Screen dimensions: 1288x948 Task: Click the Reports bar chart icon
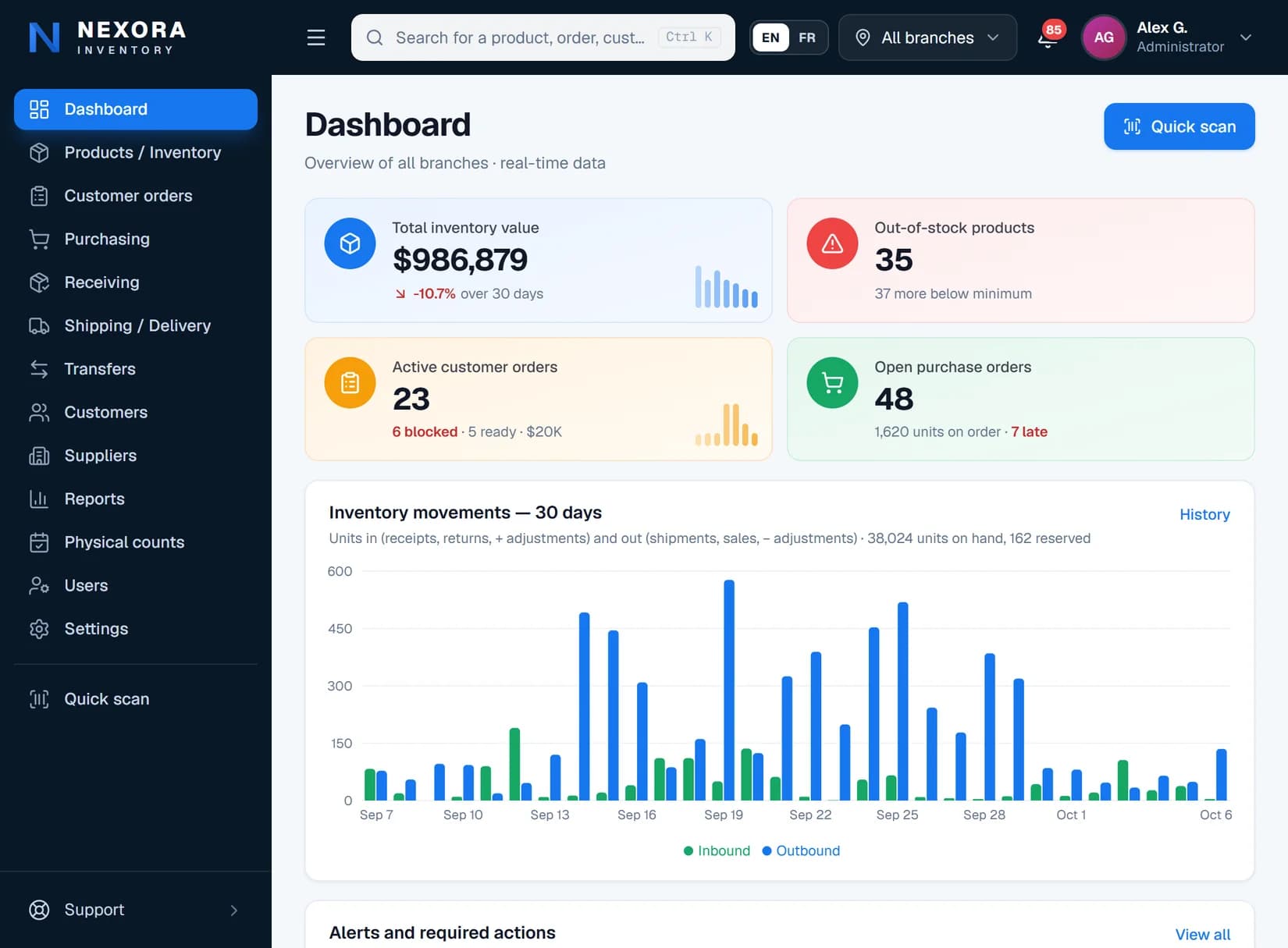(39, 499)
